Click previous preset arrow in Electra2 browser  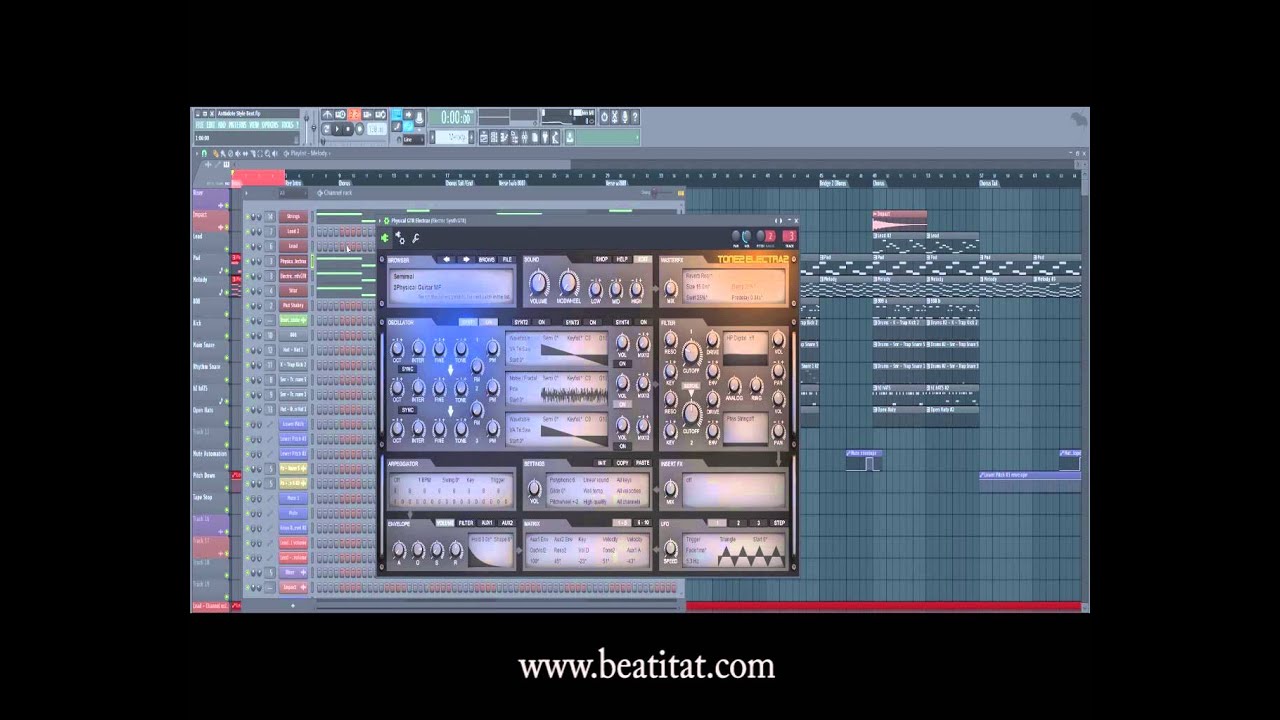[x=447, y=259]
